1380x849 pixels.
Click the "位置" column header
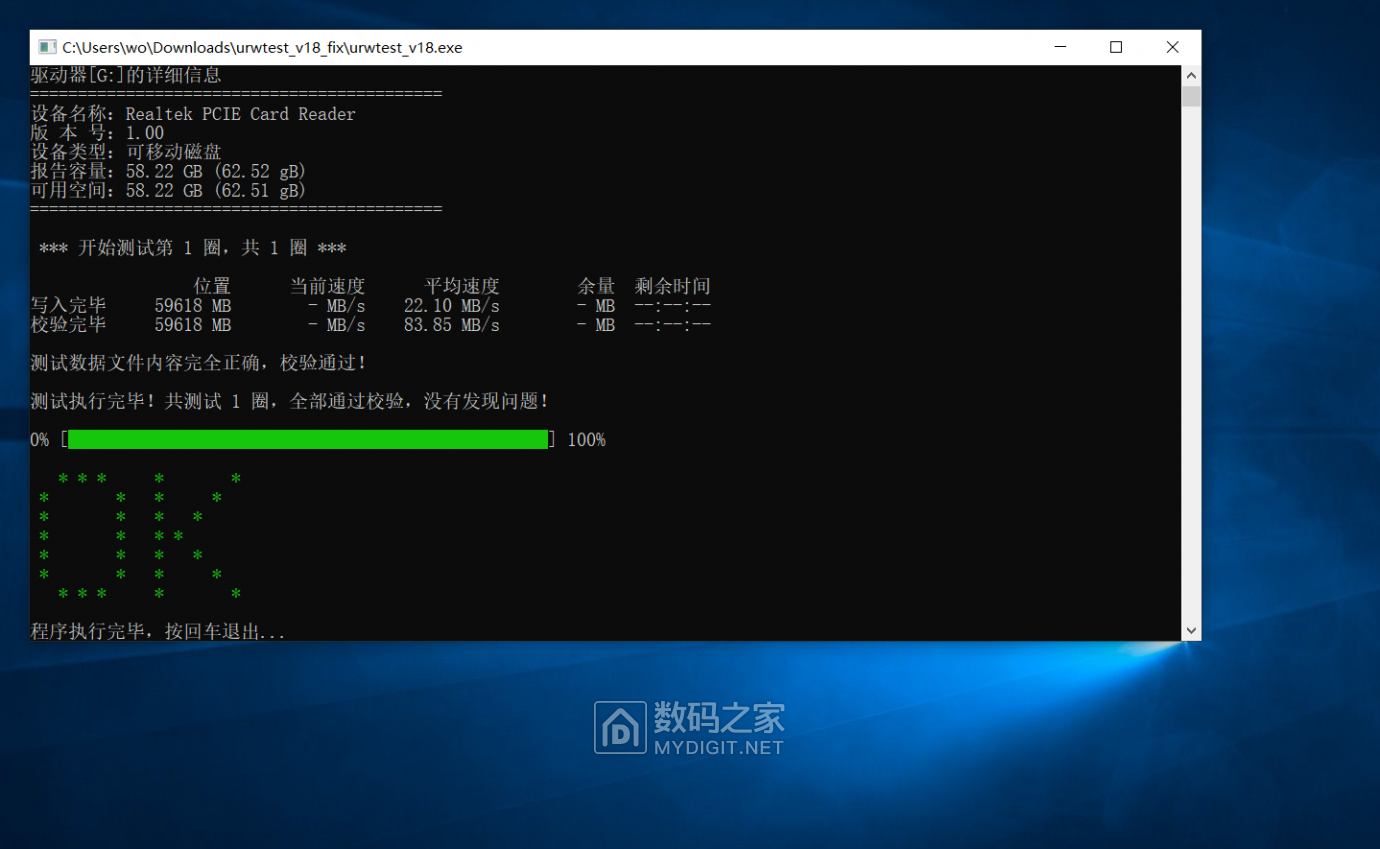pos(212,286)
